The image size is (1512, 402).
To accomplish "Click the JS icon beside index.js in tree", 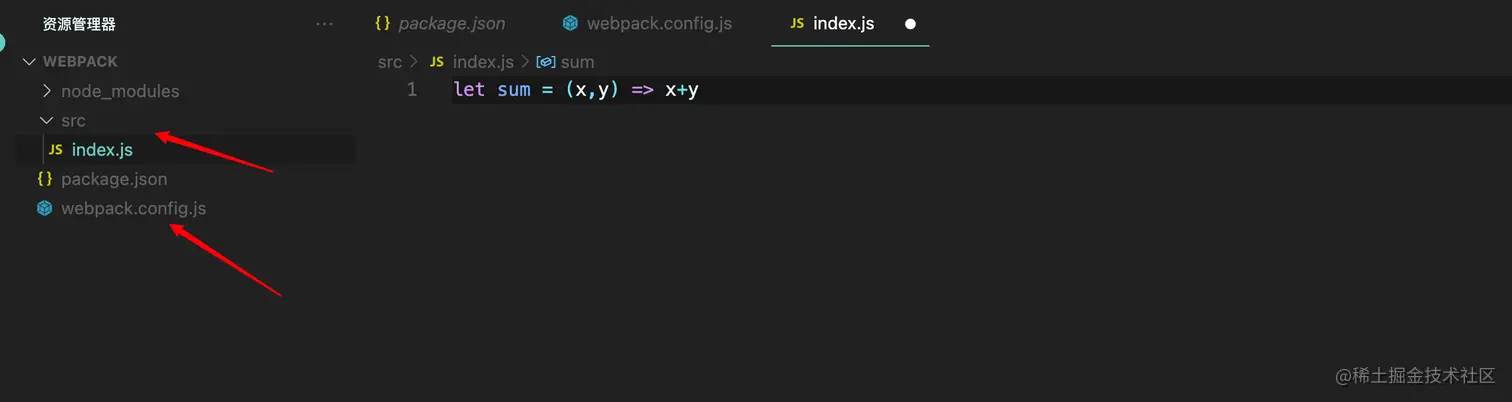I will pyautogui.click(x=55, y=150).
